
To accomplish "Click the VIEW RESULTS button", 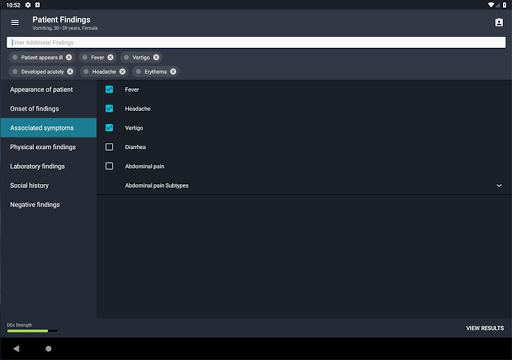I will (x=485, y=328).
